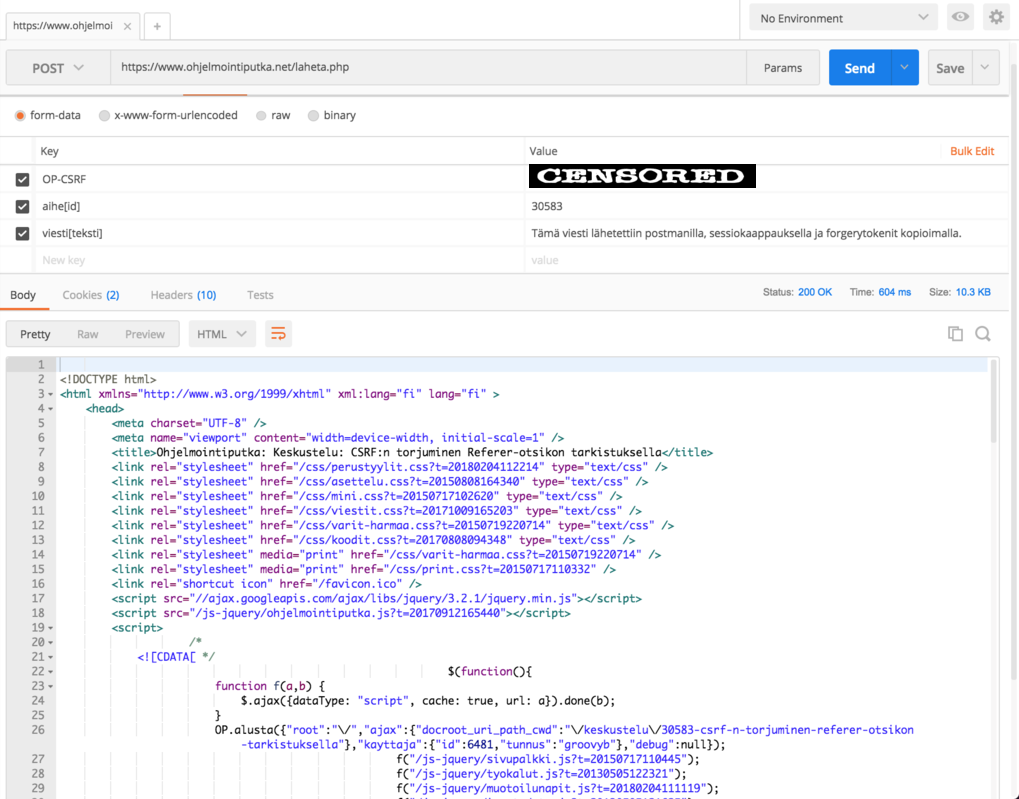Uncheck the OP-CSRF key checkbox
This screenshot has height=799, width=1019.
point(23,179)
